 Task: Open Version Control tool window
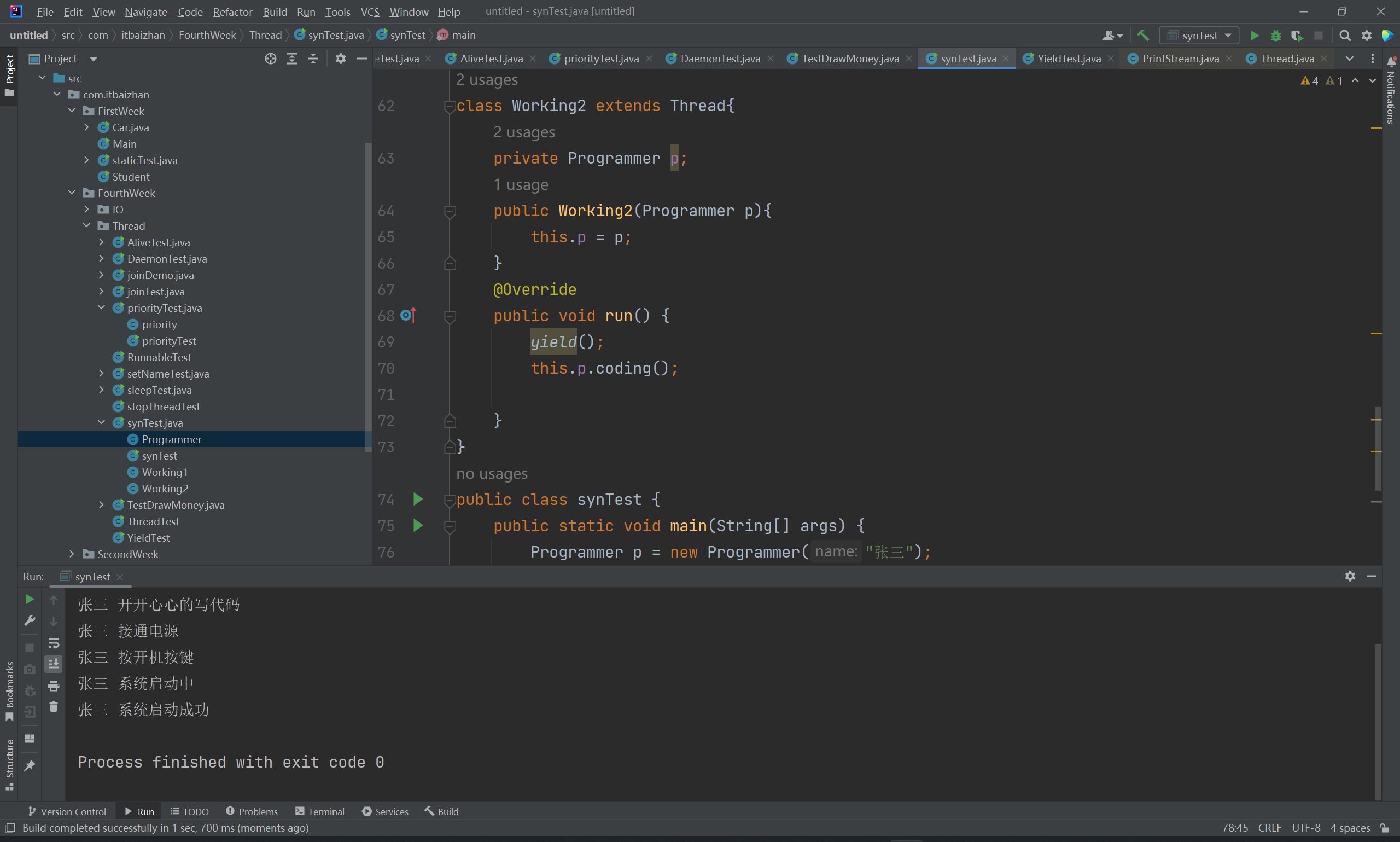tap(67, 811)
